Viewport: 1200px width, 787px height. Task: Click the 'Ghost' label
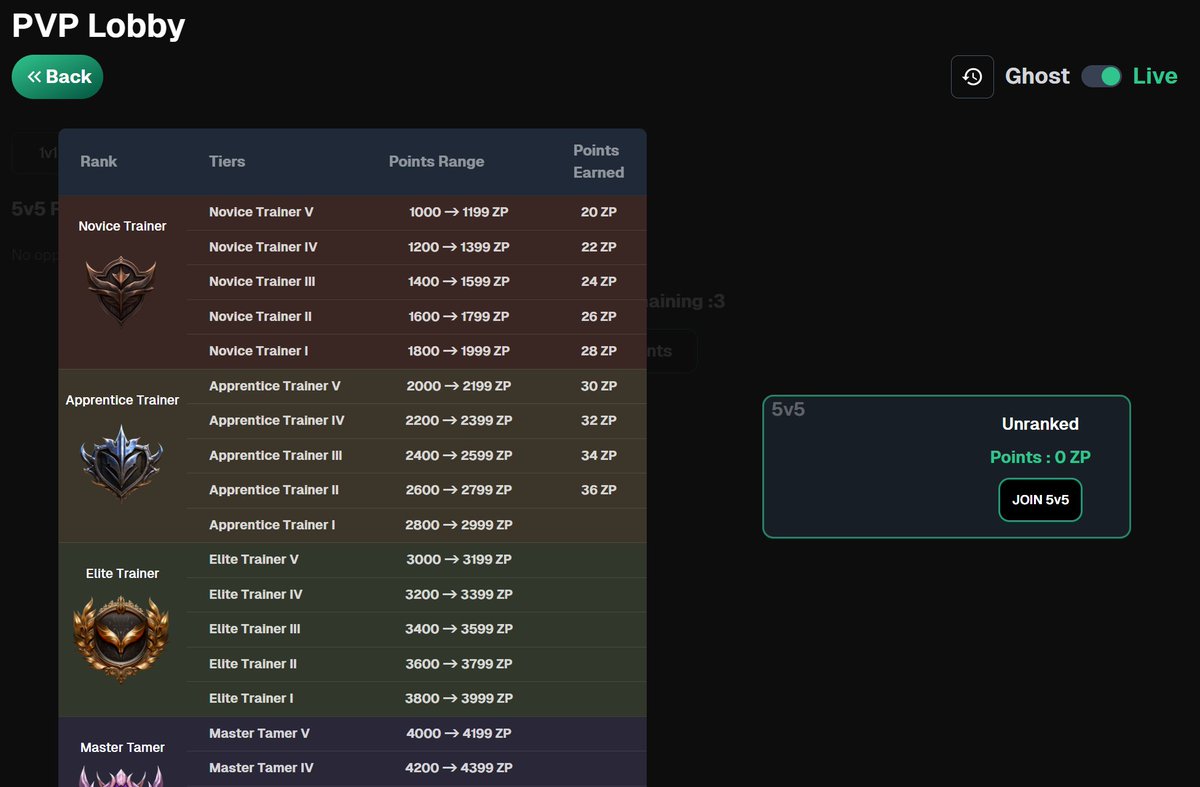pos(1037,77)
